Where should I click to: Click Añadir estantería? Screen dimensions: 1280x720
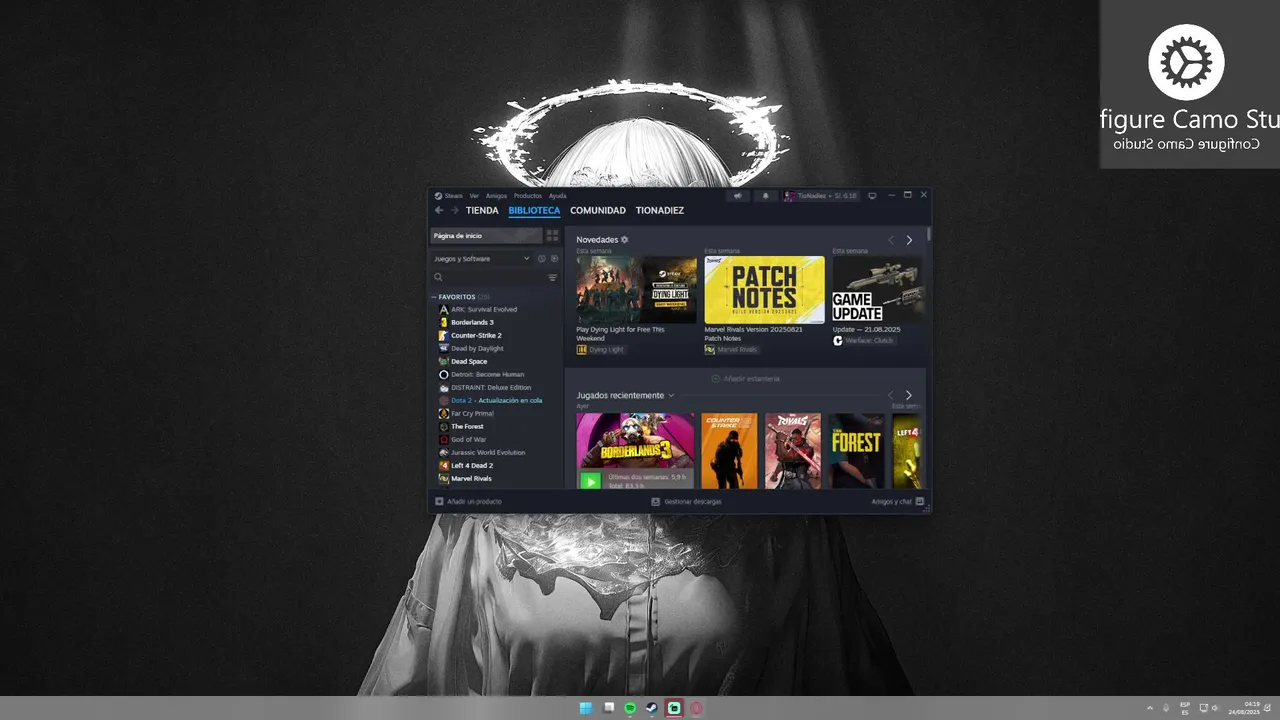(745, 379)
